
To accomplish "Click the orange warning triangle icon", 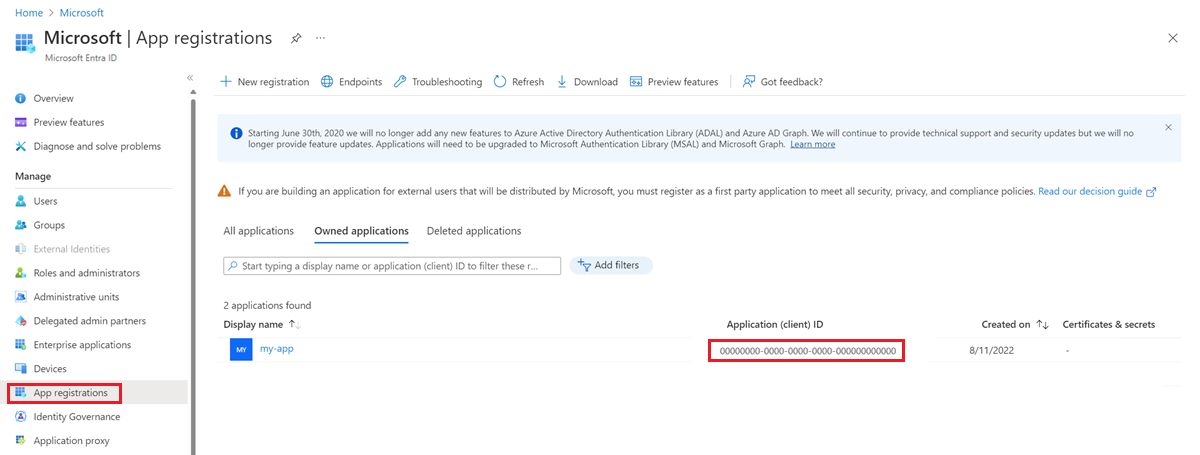I will coord(224,191).
